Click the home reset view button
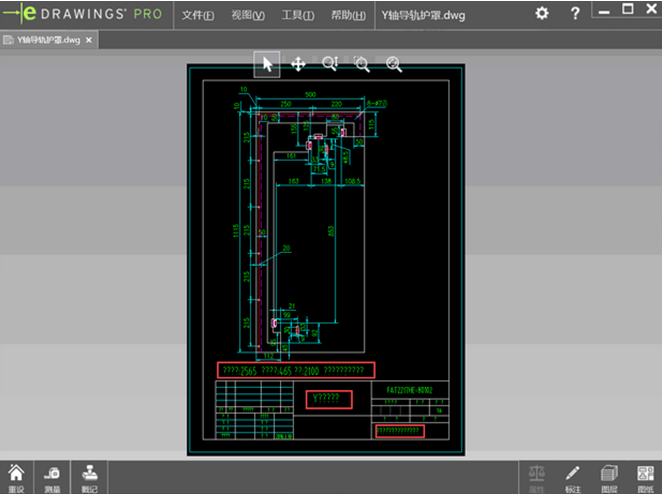The width and height of the screenshot is (662, 494). 16,476
